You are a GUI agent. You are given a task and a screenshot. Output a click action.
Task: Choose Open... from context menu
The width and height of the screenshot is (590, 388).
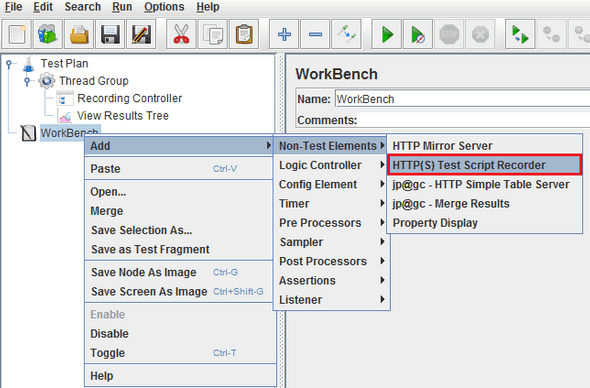180,192
